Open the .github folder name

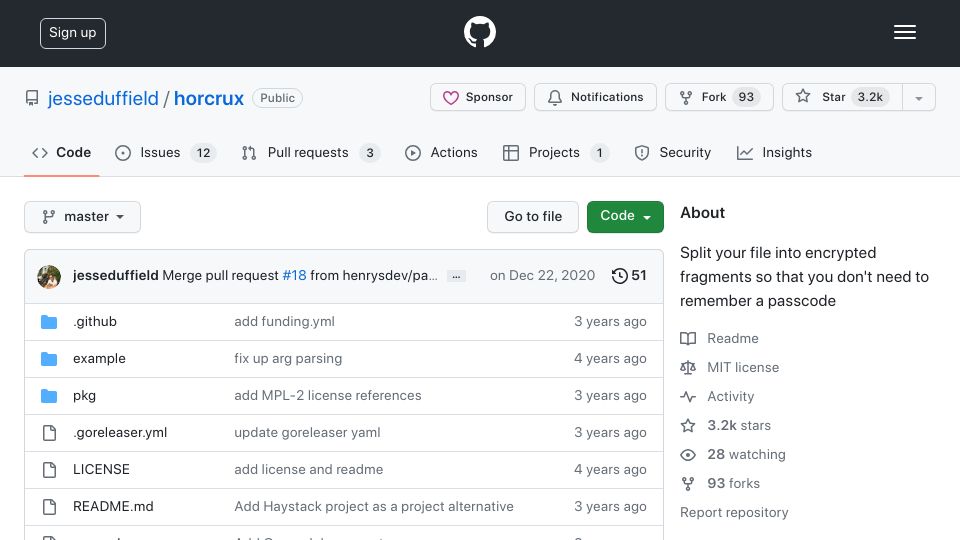pyautogui.click(x=95, y=321)
